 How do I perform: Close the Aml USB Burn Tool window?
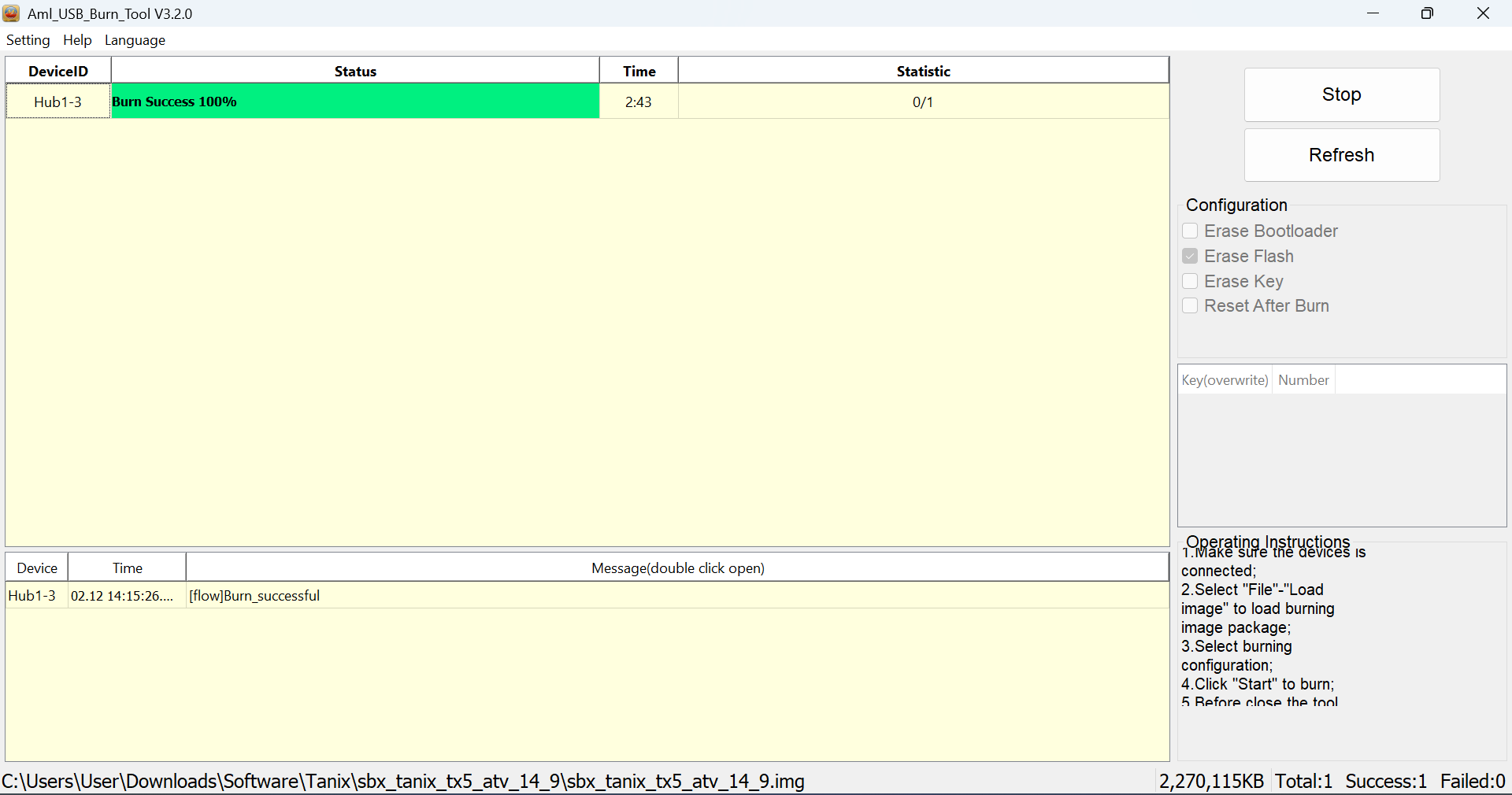tap(1483, 13)
